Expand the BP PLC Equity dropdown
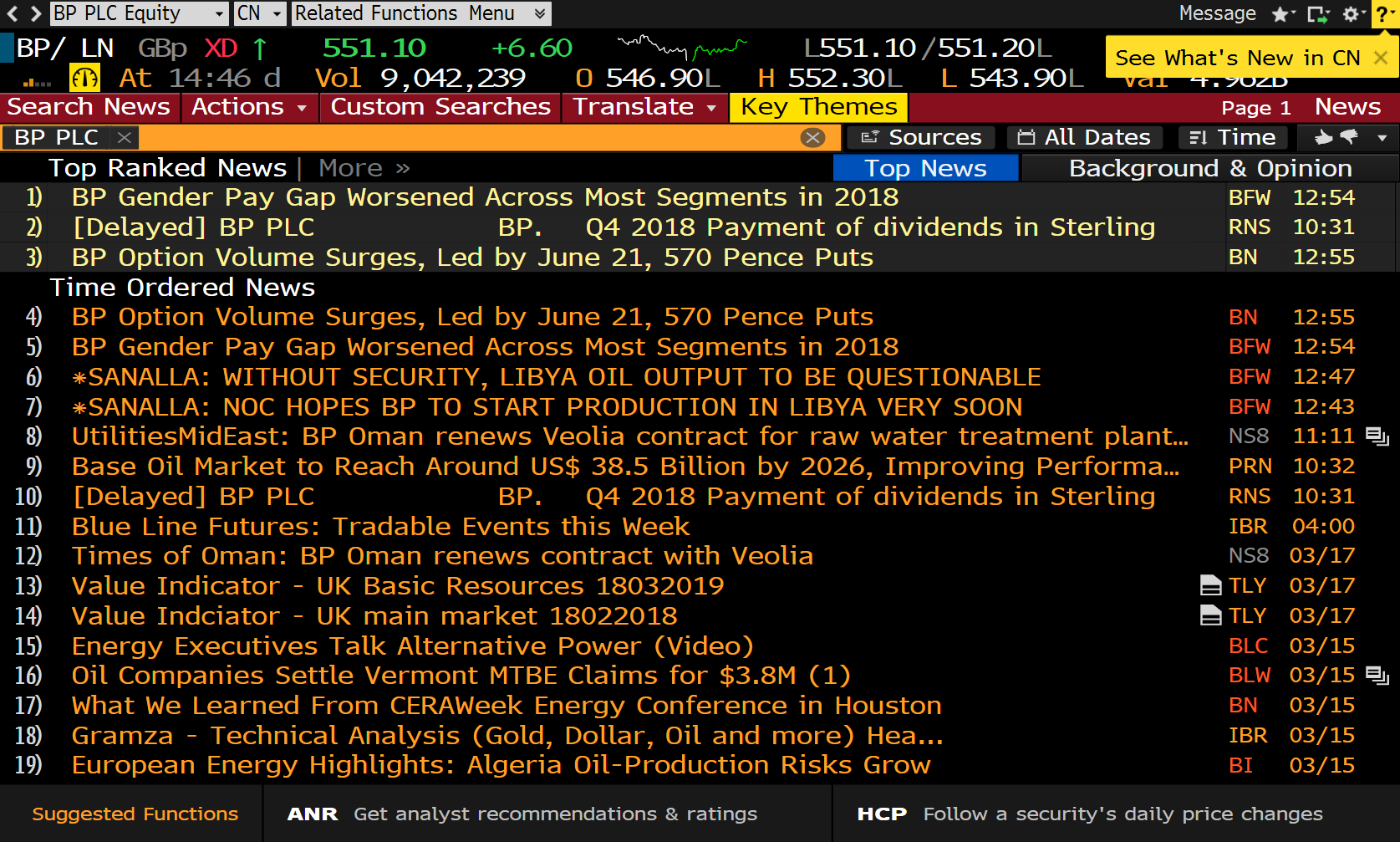1400x842 pixels. click(219, 14)
